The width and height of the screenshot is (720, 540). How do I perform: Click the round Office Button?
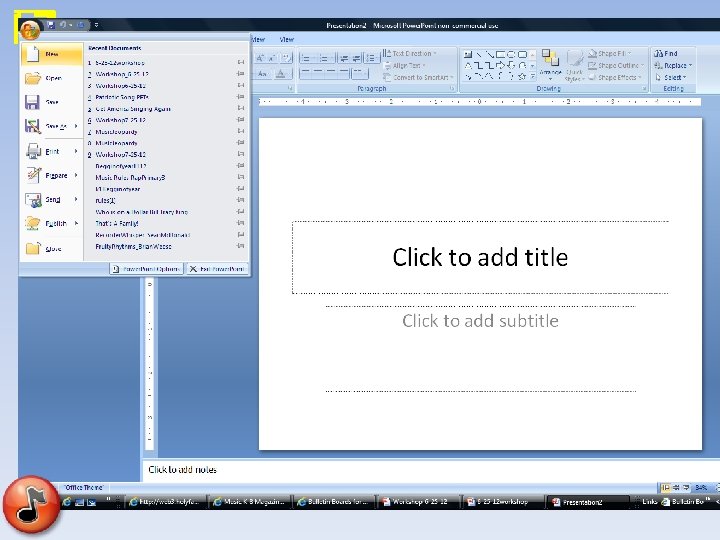30,29
